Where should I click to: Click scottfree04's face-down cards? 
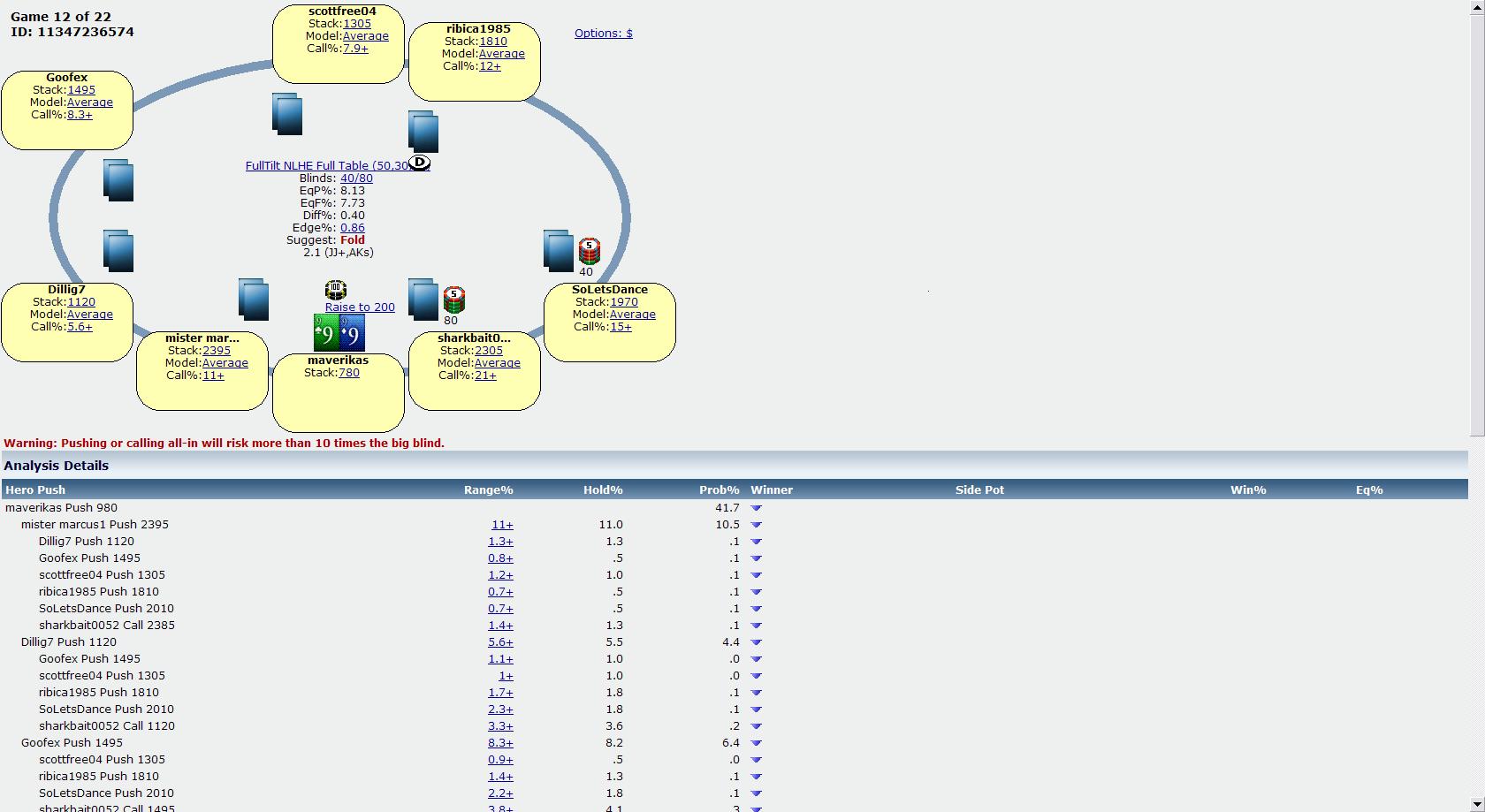coord(287,114)
